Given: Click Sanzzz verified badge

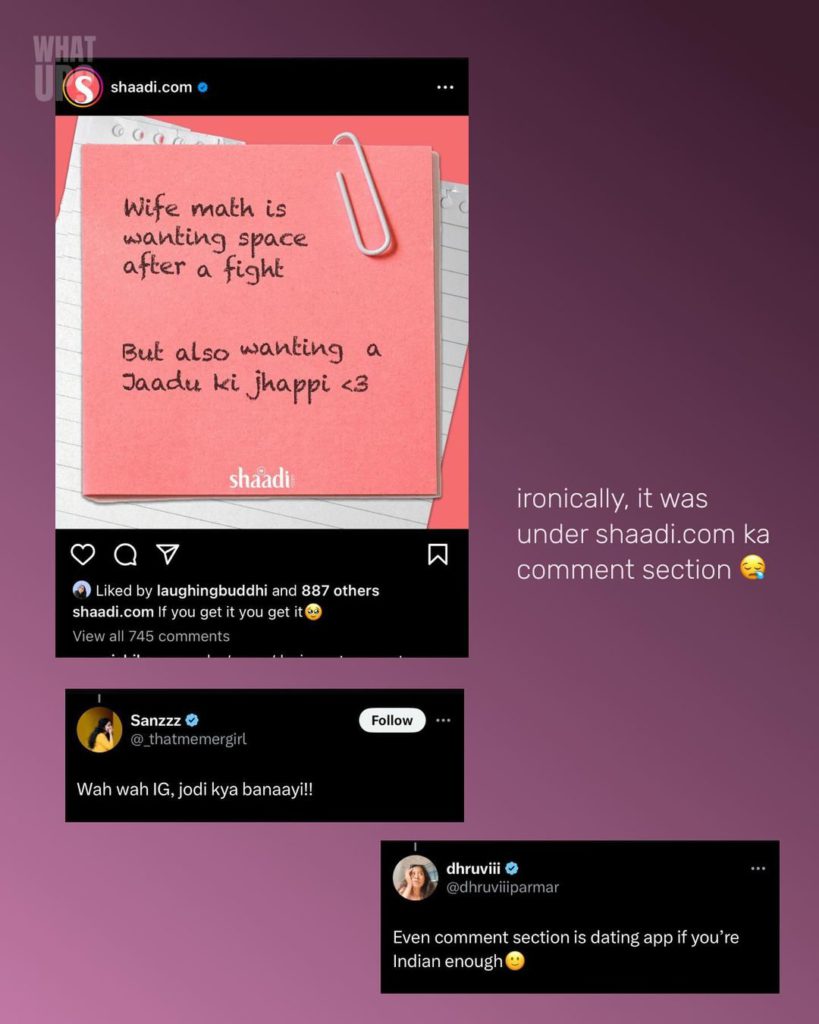Looking at the screenshot, I should click(192, 720).
